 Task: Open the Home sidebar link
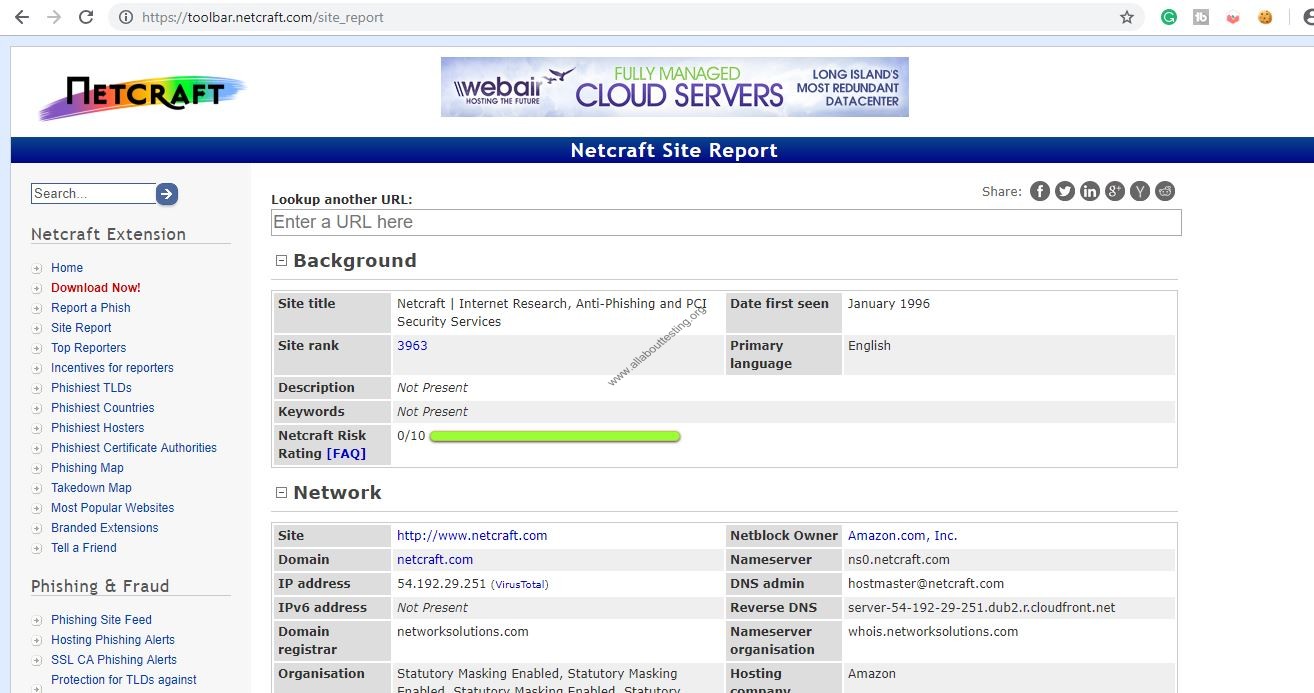pos(67,268)
